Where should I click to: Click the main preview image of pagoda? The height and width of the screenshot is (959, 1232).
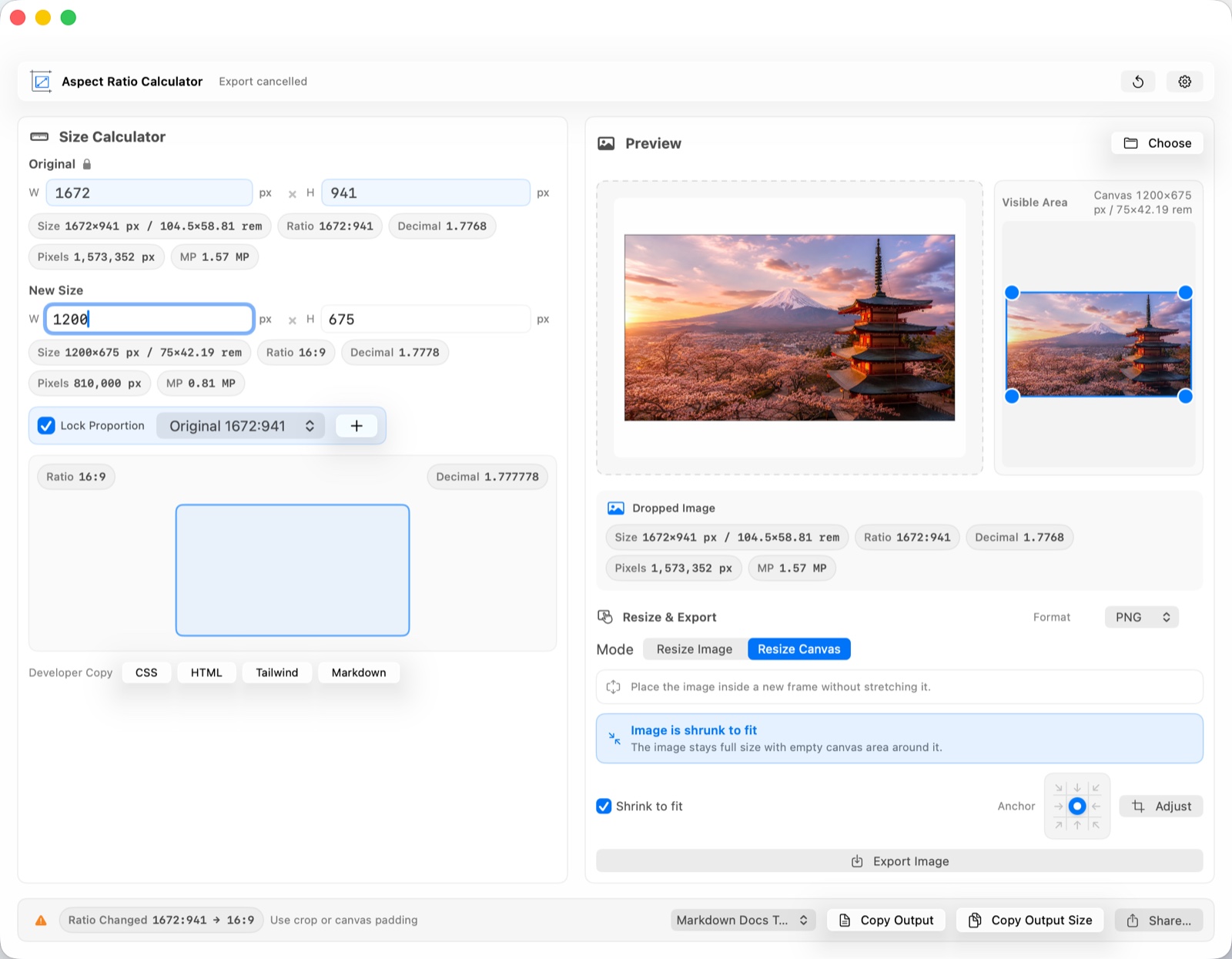point(789,328)
